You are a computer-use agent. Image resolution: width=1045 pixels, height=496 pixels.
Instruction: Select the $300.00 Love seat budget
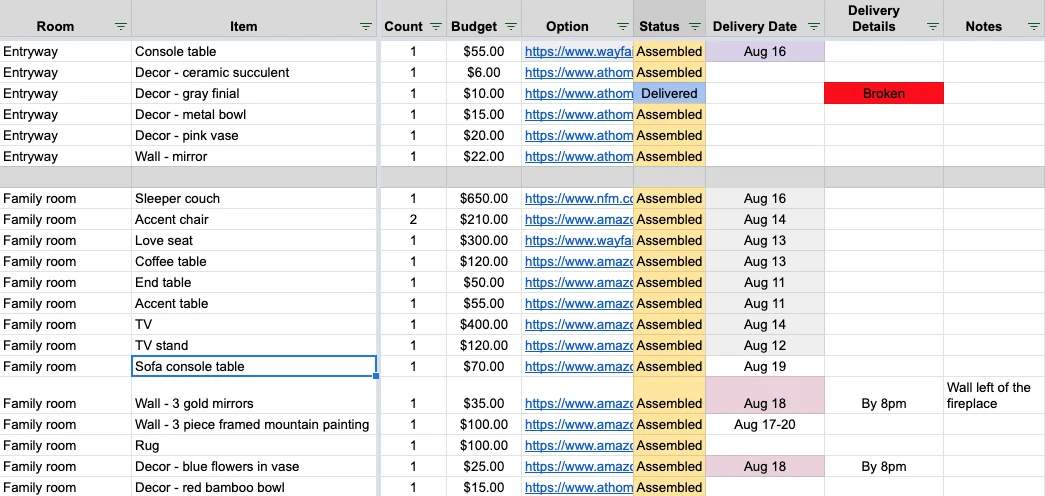(484, 241)
